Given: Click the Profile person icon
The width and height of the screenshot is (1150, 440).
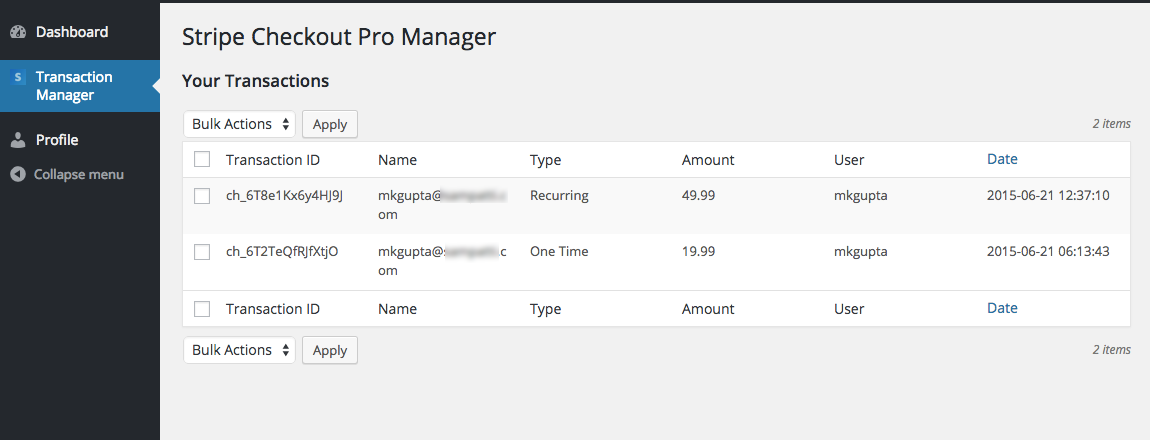Looking at the screenshot, I should click(18, 140).
